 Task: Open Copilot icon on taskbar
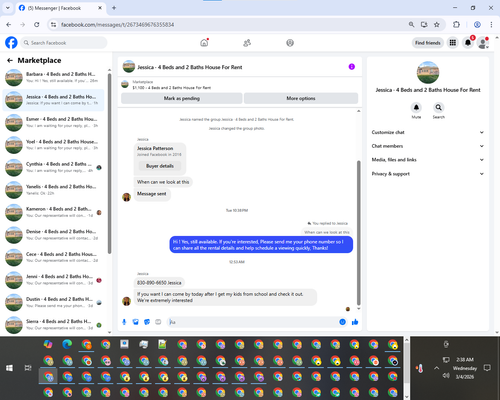coord(48,344)
